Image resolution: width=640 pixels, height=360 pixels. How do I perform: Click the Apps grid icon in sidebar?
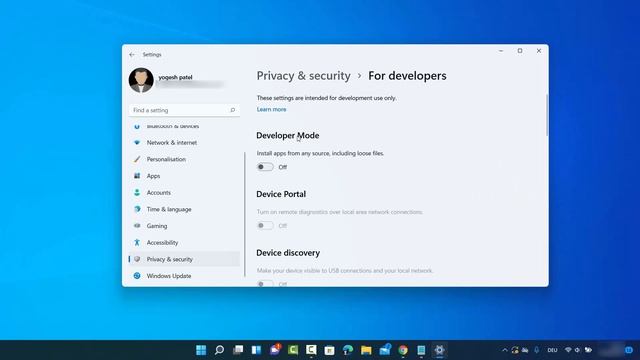coord(137,176)
